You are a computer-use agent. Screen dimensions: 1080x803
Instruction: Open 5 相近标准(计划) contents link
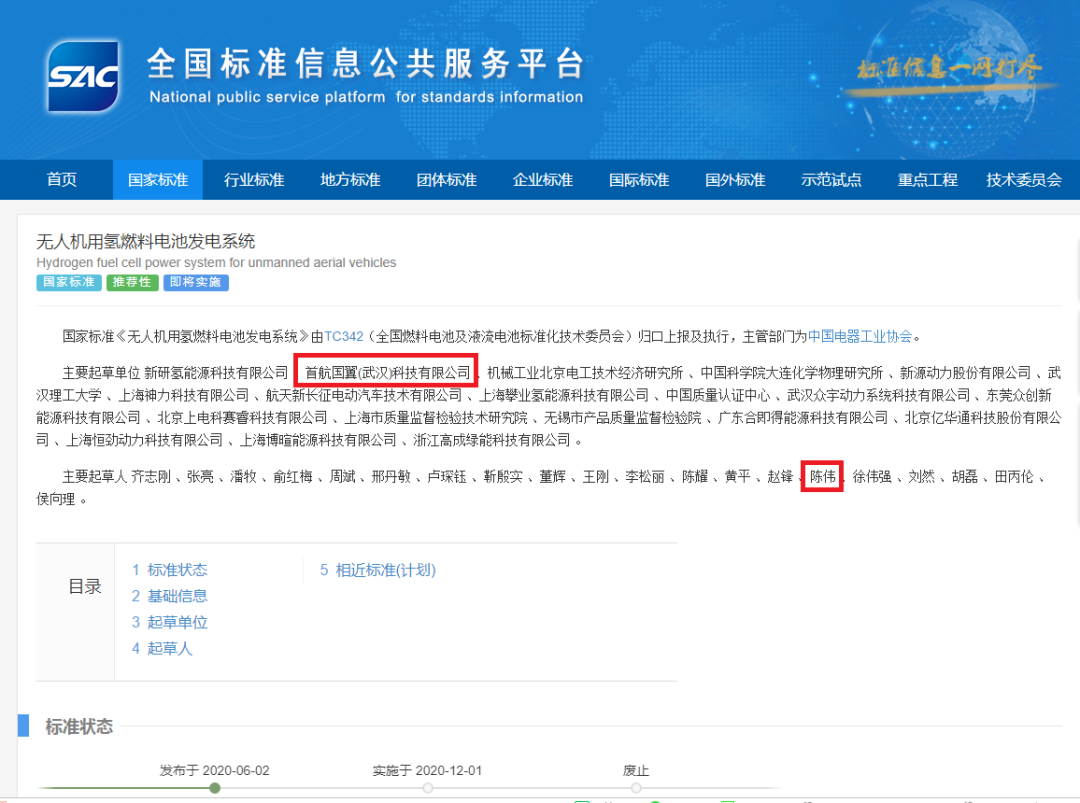point(377,570)
